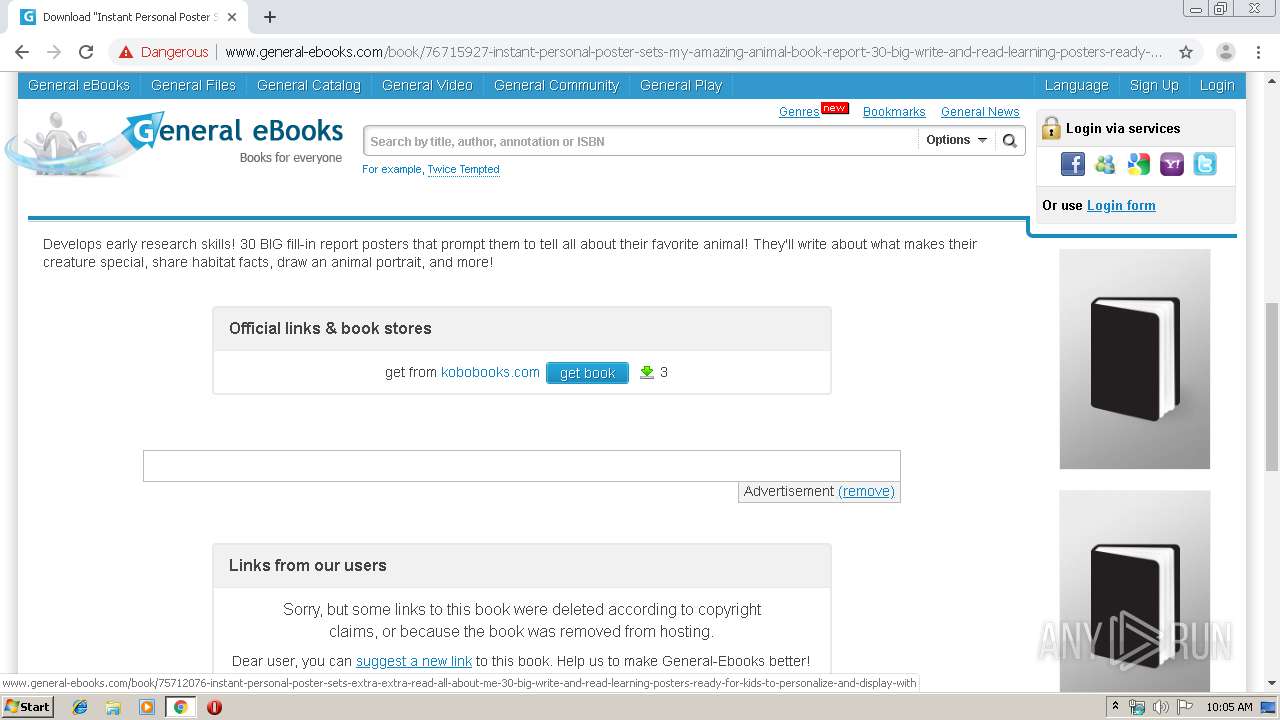Open the General News link
This screenshot has width=1280, height=720.
[980, 112]
